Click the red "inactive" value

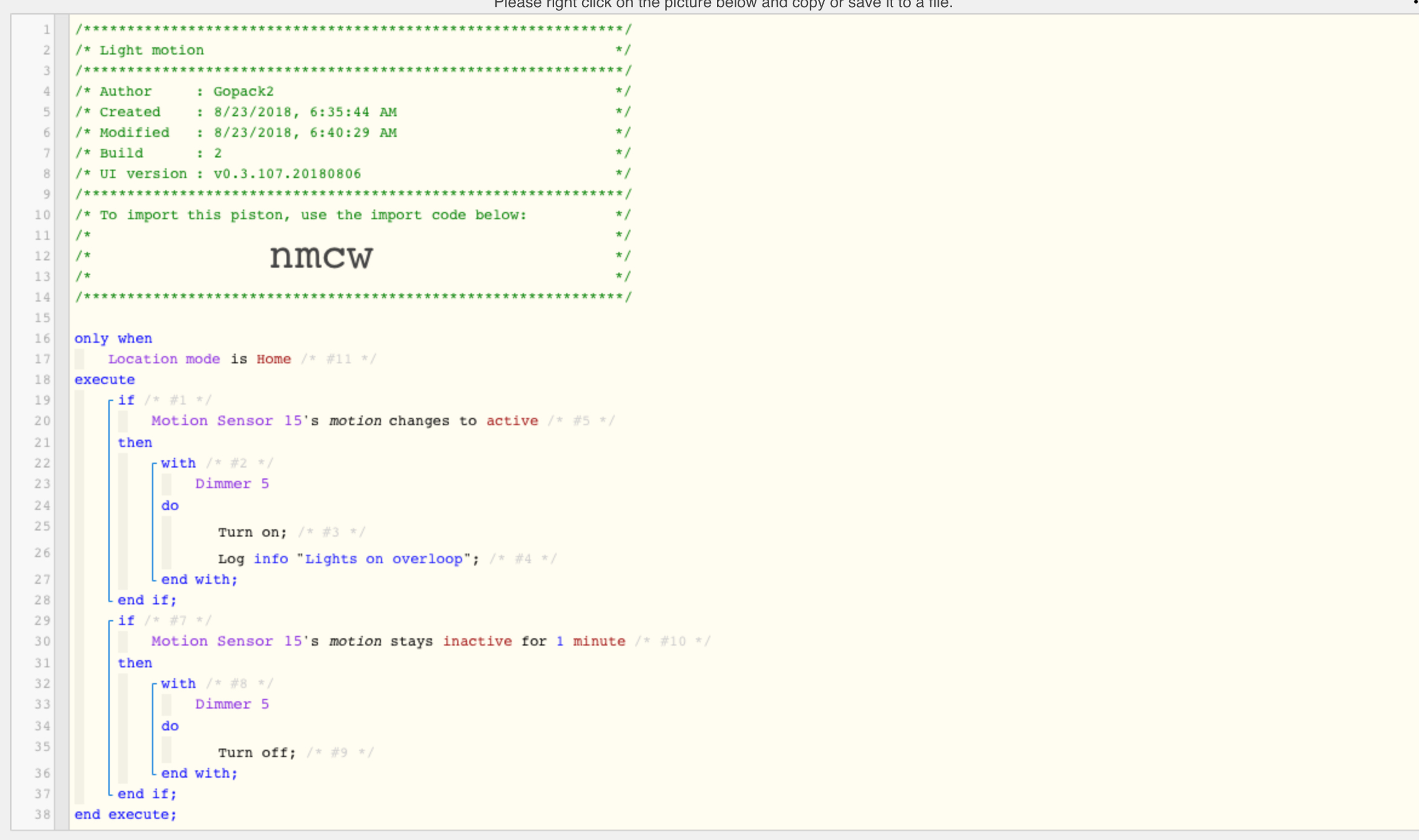coord(477,641)
